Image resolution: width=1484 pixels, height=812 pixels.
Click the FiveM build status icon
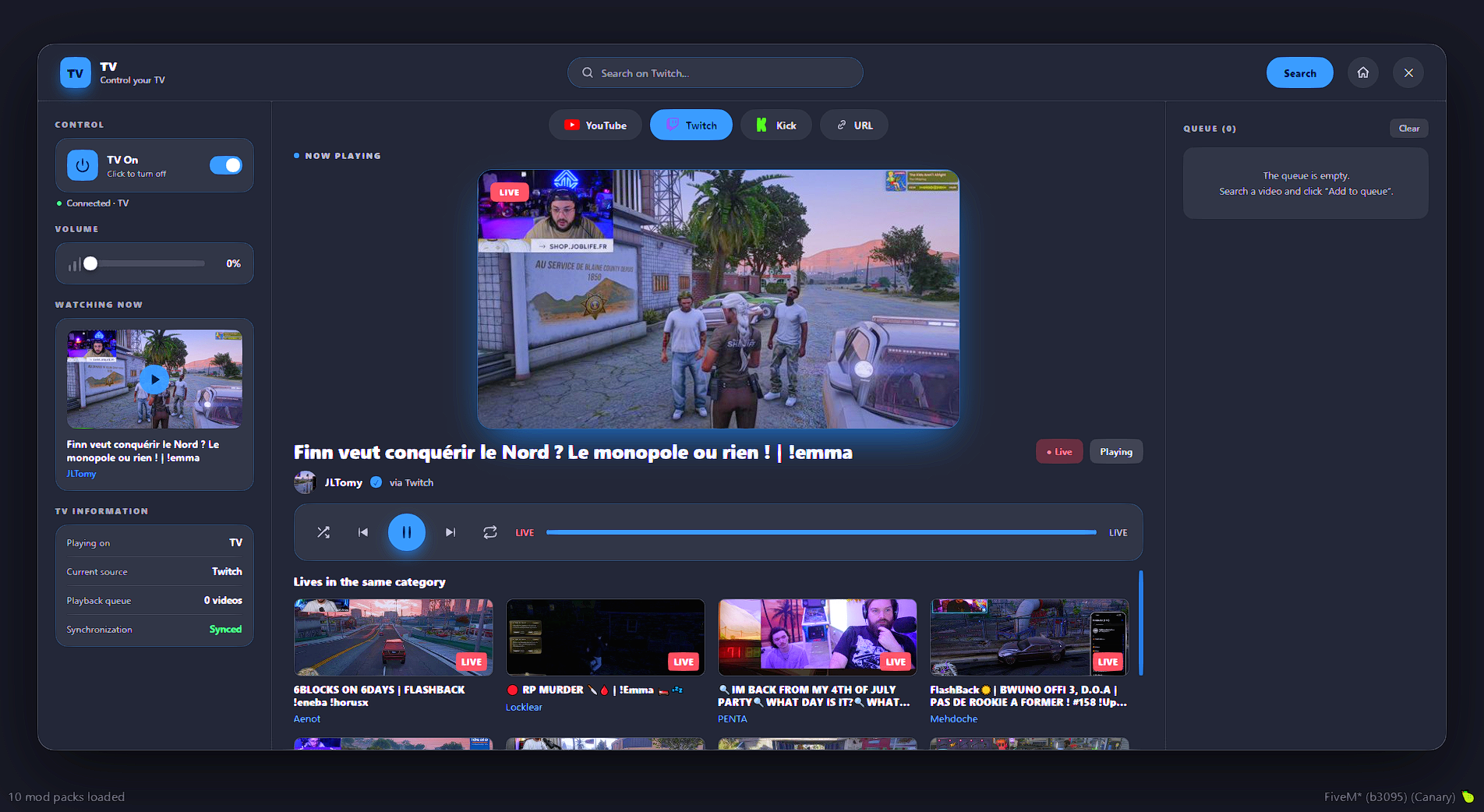coord(1468,796)
